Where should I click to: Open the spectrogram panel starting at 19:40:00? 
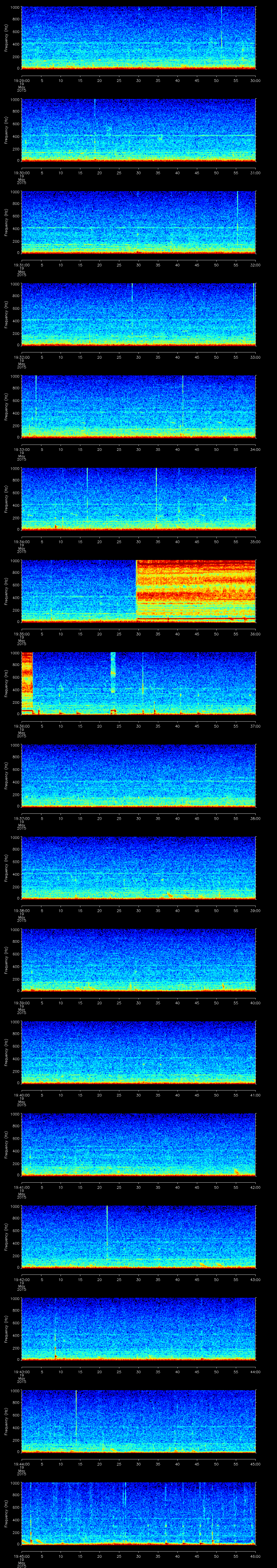[138, 1052]
